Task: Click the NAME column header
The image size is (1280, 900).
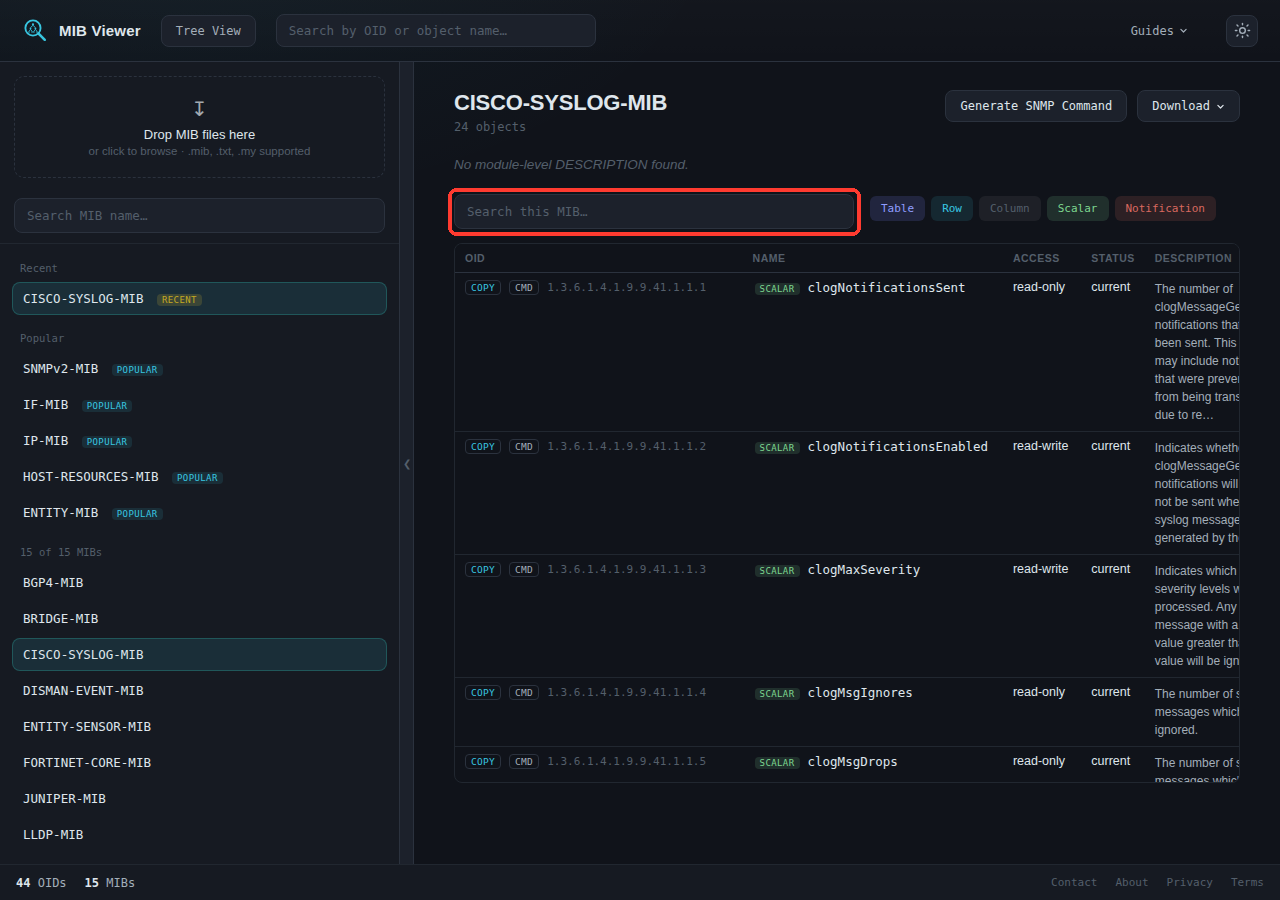Action: click(x=769, y=258)
